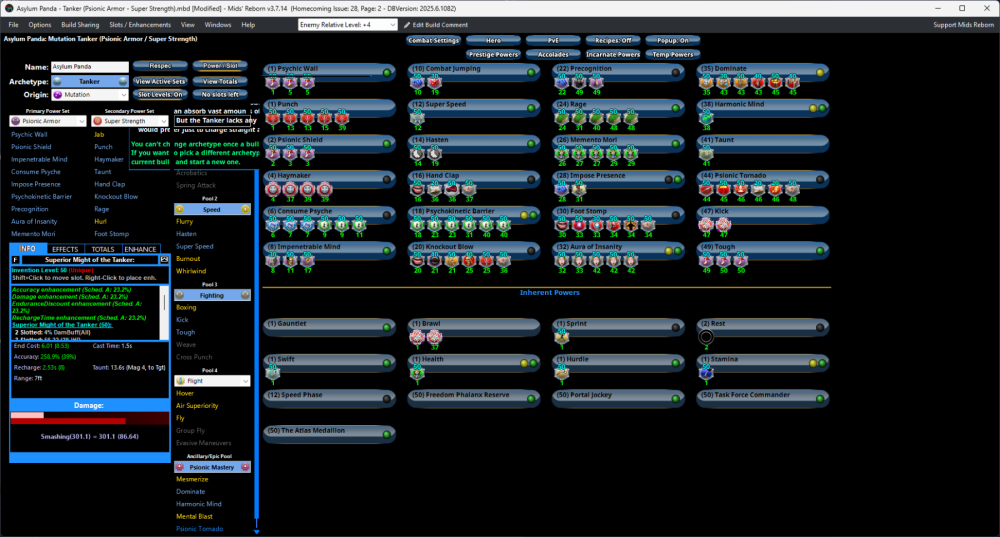Open the Build Sharing menu

pos(80,24)
